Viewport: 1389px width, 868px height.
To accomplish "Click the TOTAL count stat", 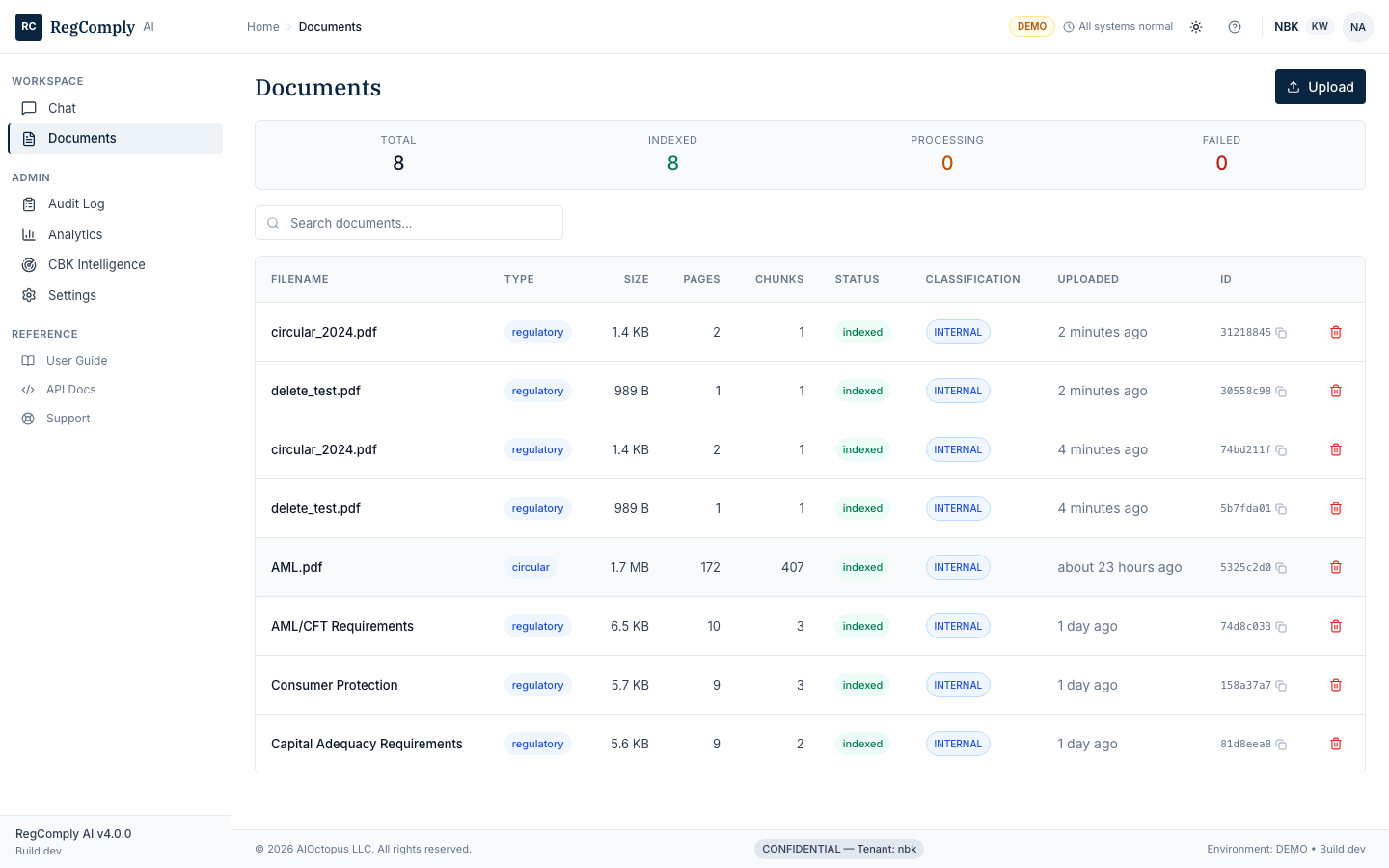I will tap(398, 154).
